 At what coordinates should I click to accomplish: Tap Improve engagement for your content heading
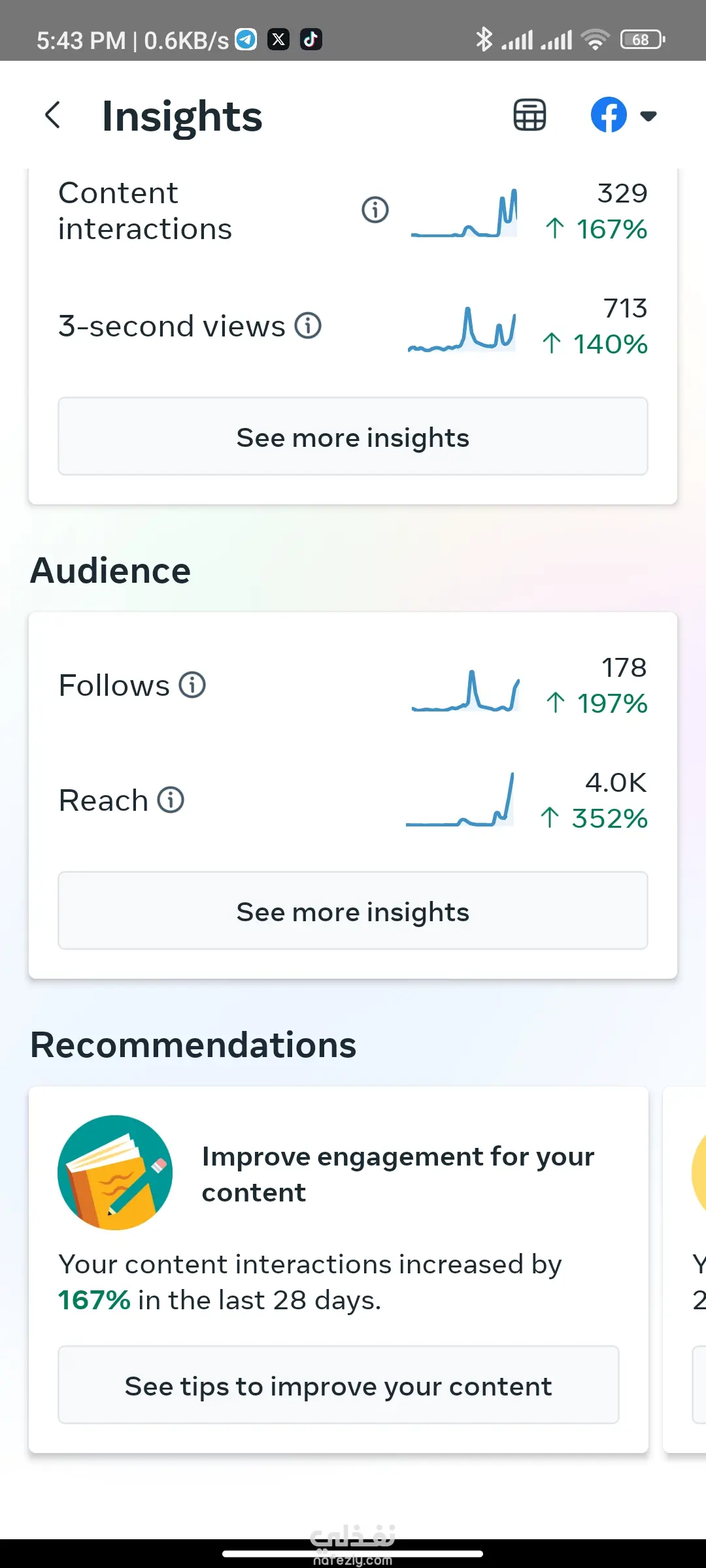pyautogui.click(x=397, y=1174)
